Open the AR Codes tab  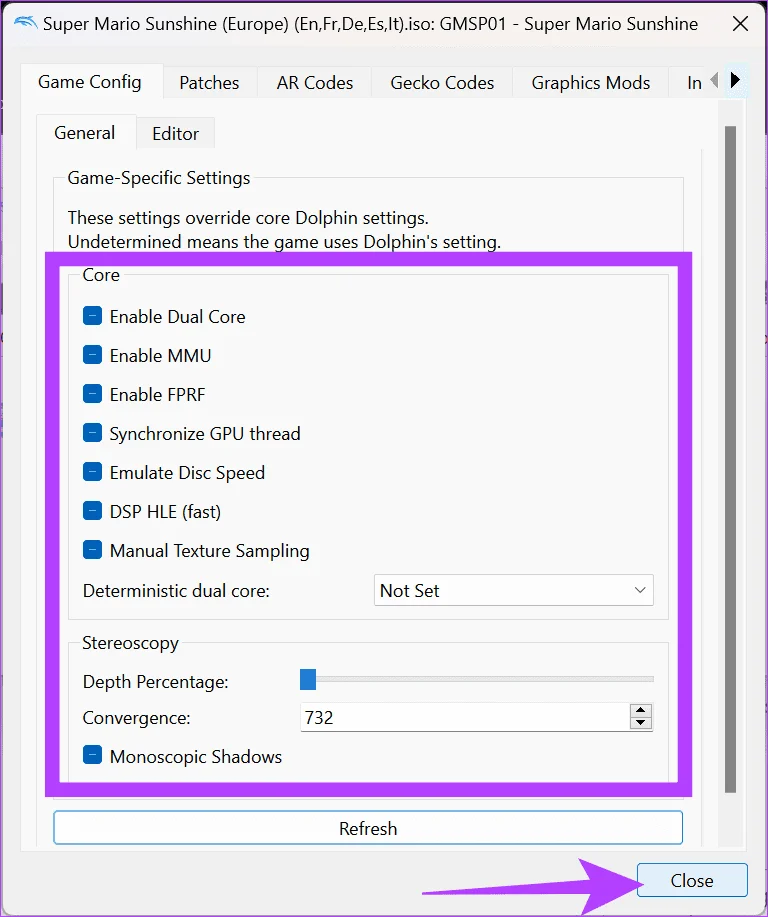(314, 83)
